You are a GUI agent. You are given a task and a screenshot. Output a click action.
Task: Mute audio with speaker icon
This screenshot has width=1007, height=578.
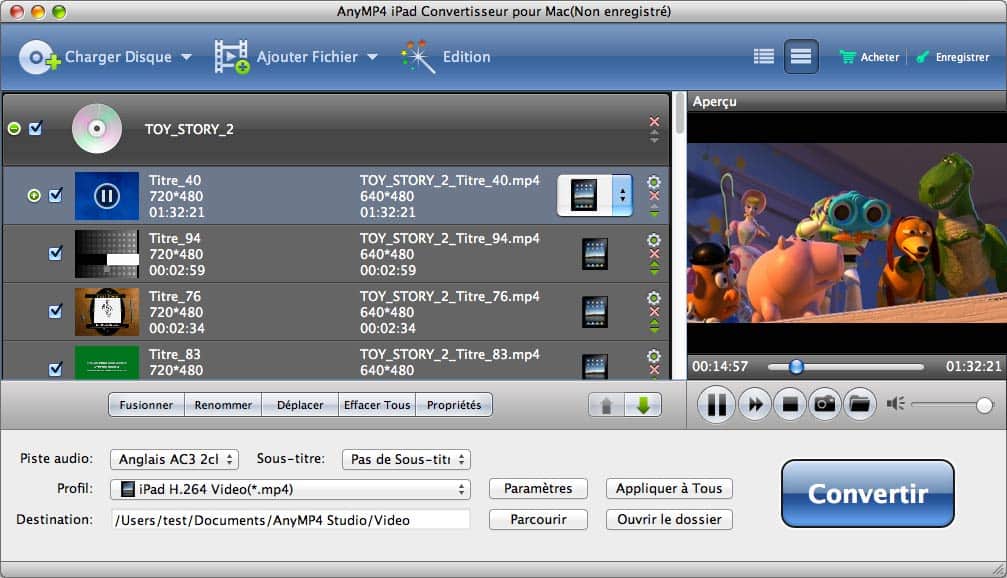point(895,403)
